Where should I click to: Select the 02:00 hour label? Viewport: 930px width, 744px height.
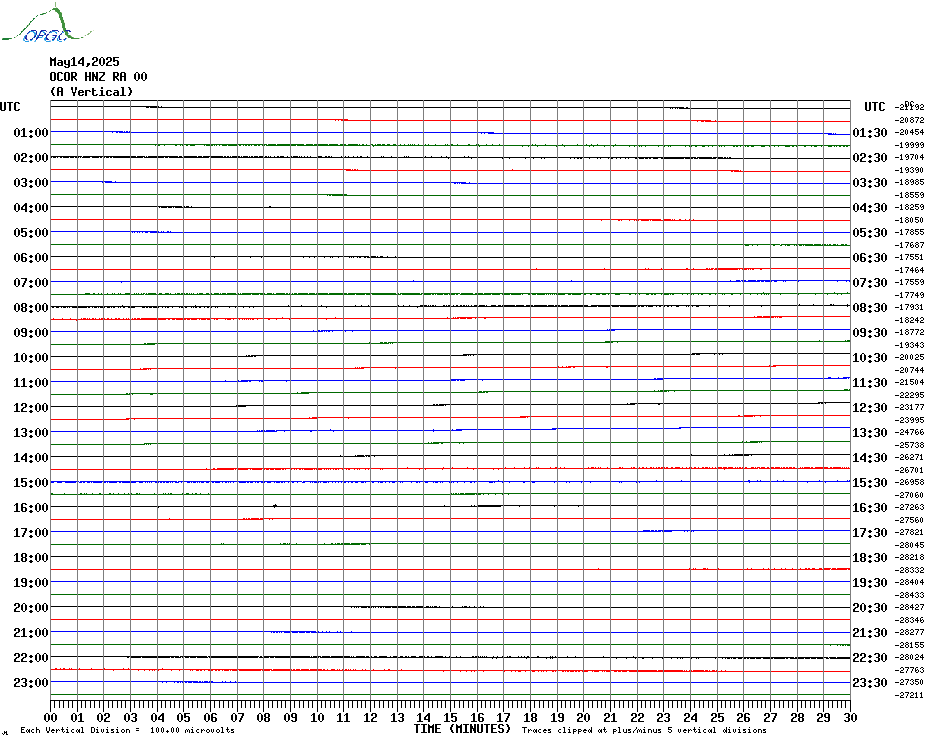tap(31, 157)
